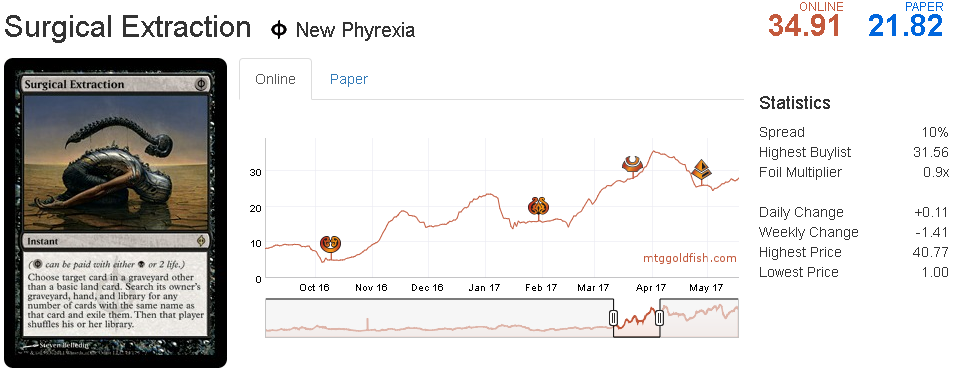
Task: Click the unselected early history in navigator
Action: (x=439, y=318)
